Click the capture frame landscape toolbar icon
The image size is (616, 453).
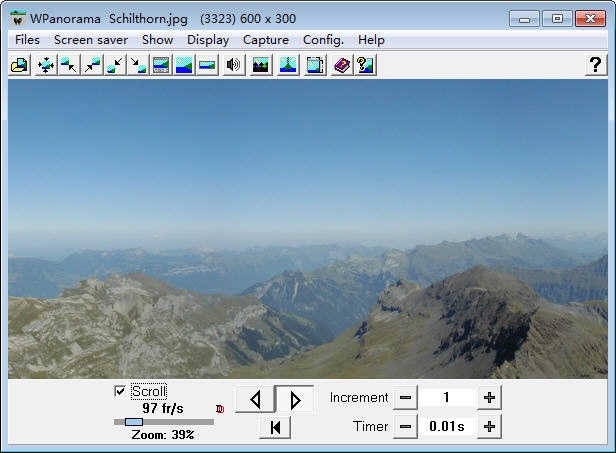[315, 65]
